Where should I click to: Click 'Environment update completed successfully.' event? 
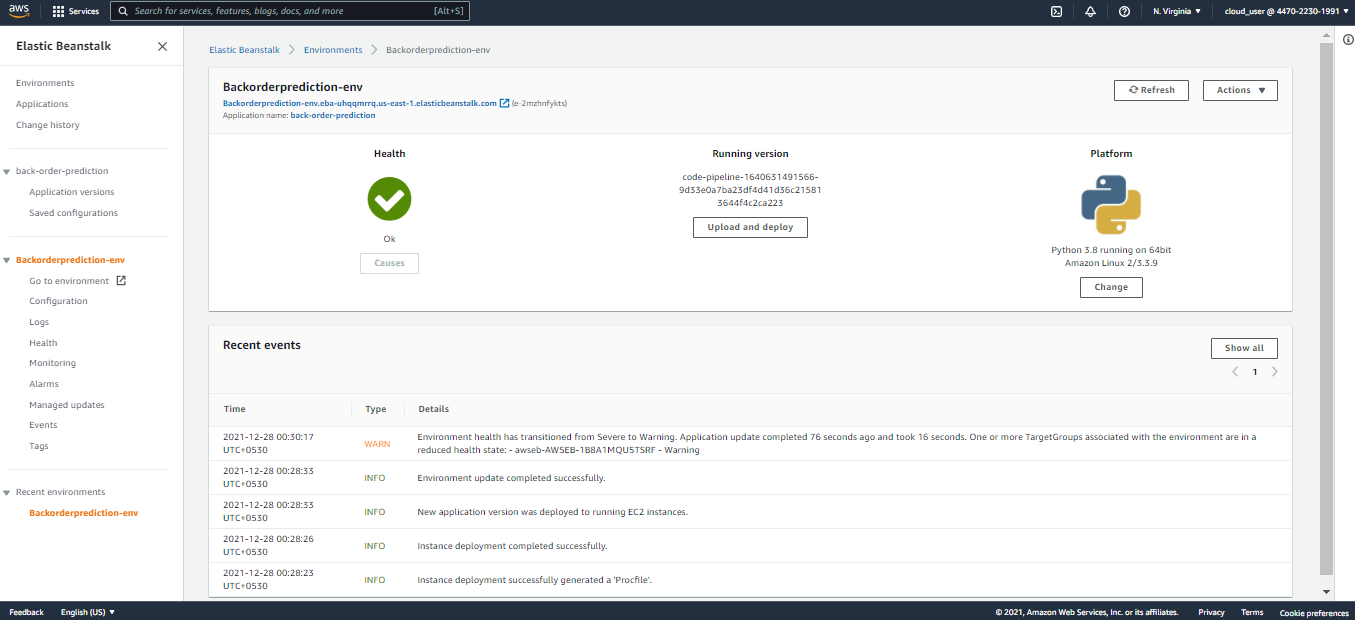[511, 478]
